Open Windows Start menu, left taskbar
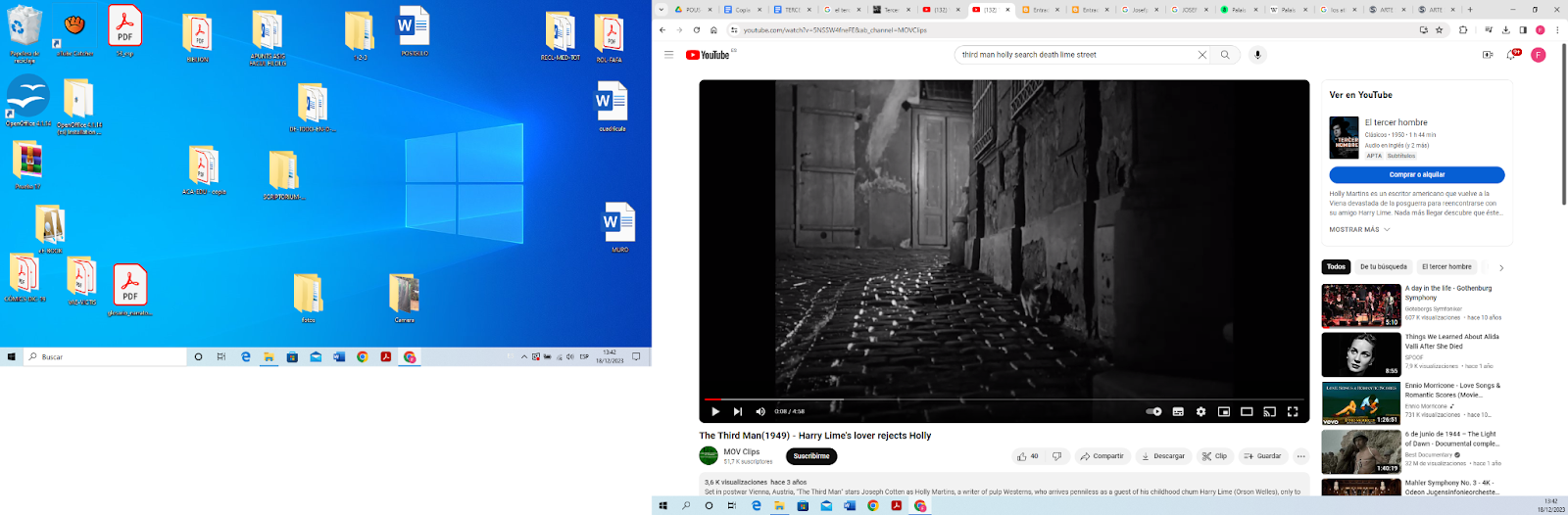1568x515 pixels. pyautogui.click(x=12, y=357)
